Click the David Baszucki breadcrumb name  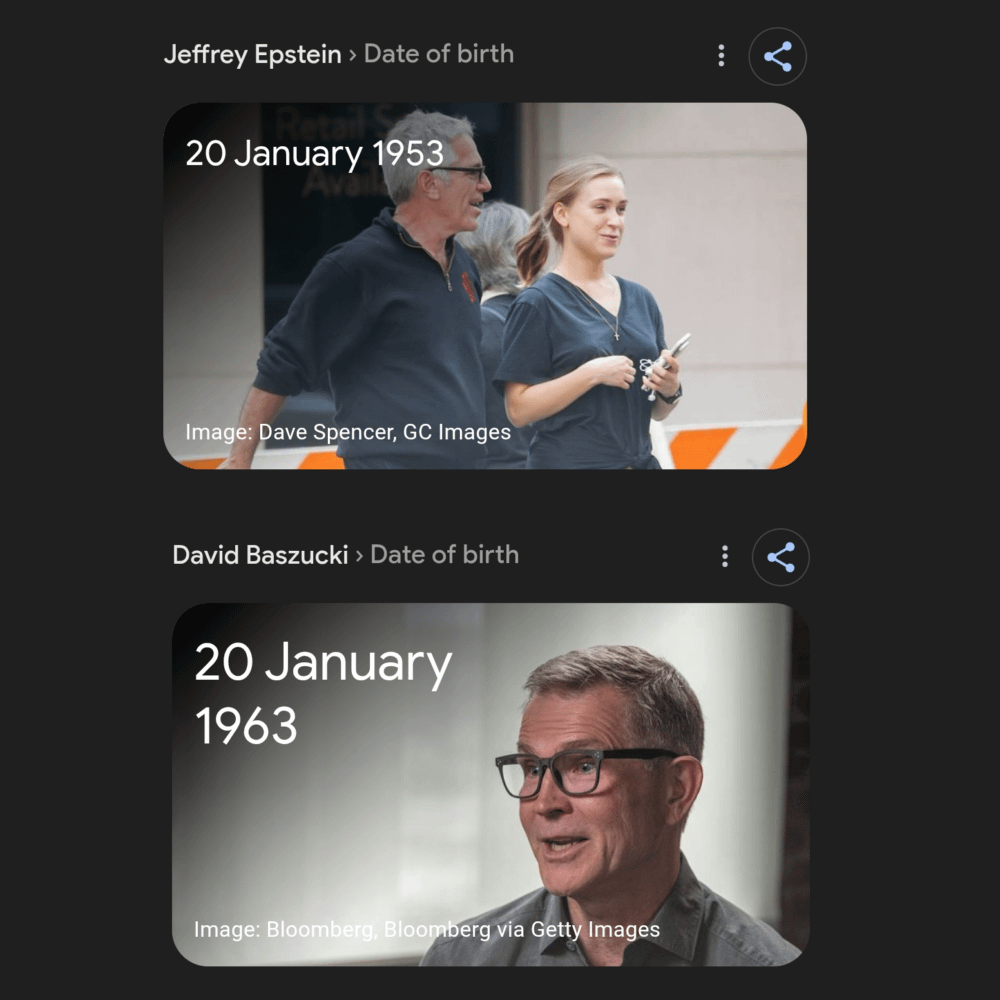tap(260, 555)
